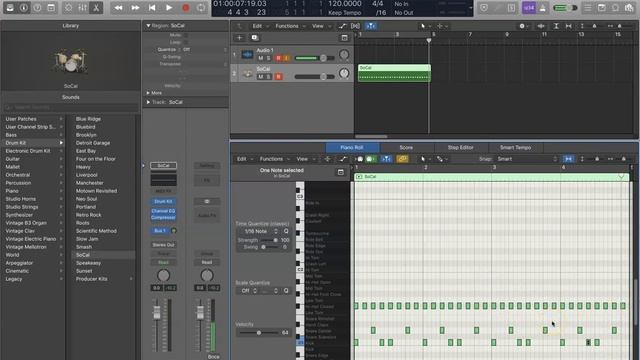Image resolution: width=640 pixels, height=360 pixels.
Task: Toggle the Metronome click button
Action: (x=542, y=8)
